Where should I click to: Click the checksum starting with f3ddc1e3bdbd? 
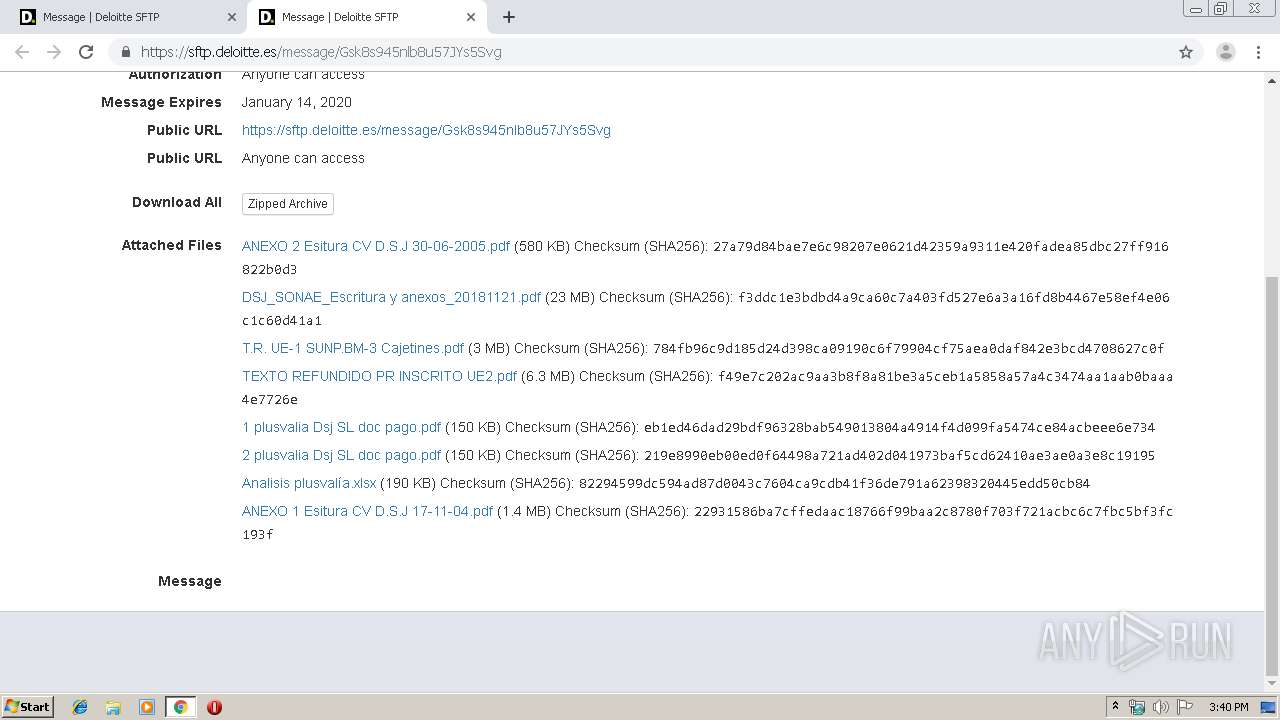click(706, 309)
